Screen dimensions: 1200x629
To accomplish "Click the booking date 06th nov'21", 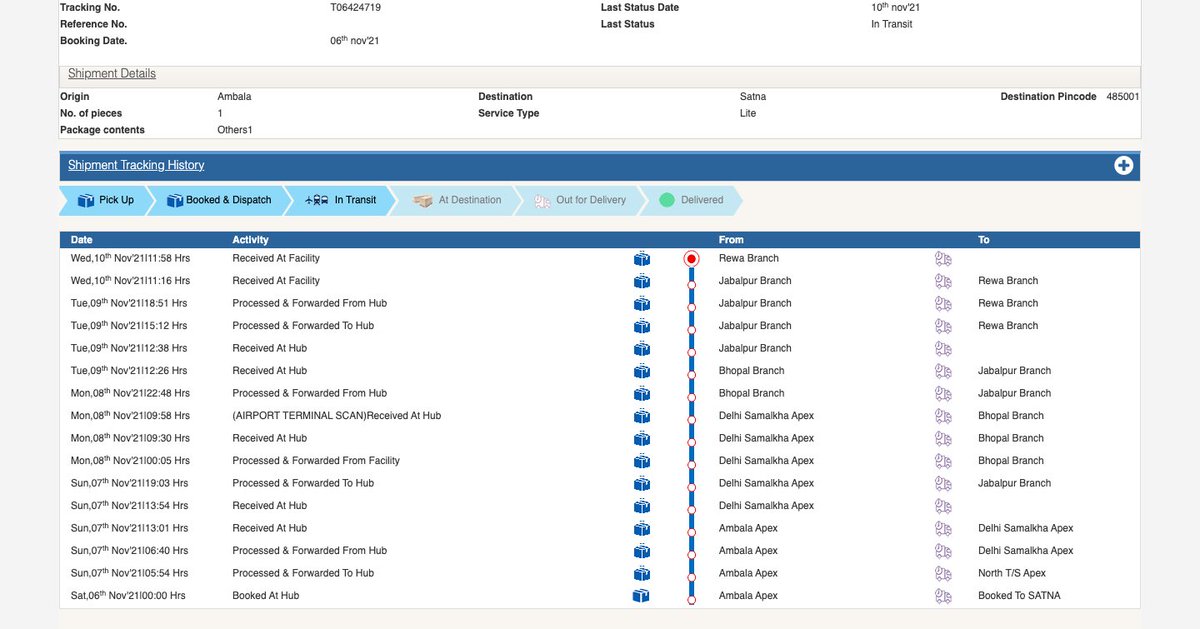I will [x=355, y=40].
